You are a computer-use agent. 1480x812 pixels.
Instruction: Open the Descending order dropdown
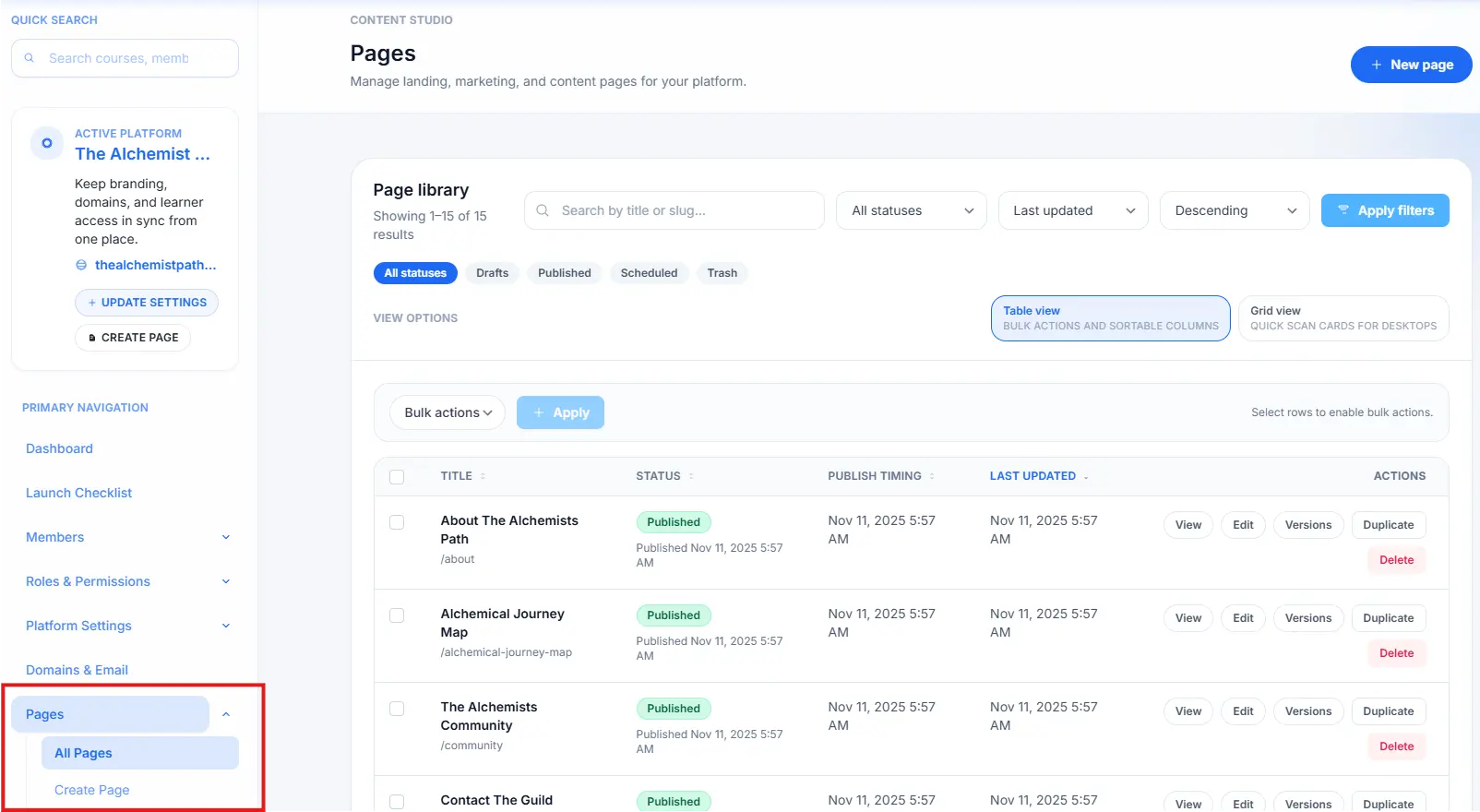(1235, 210)
